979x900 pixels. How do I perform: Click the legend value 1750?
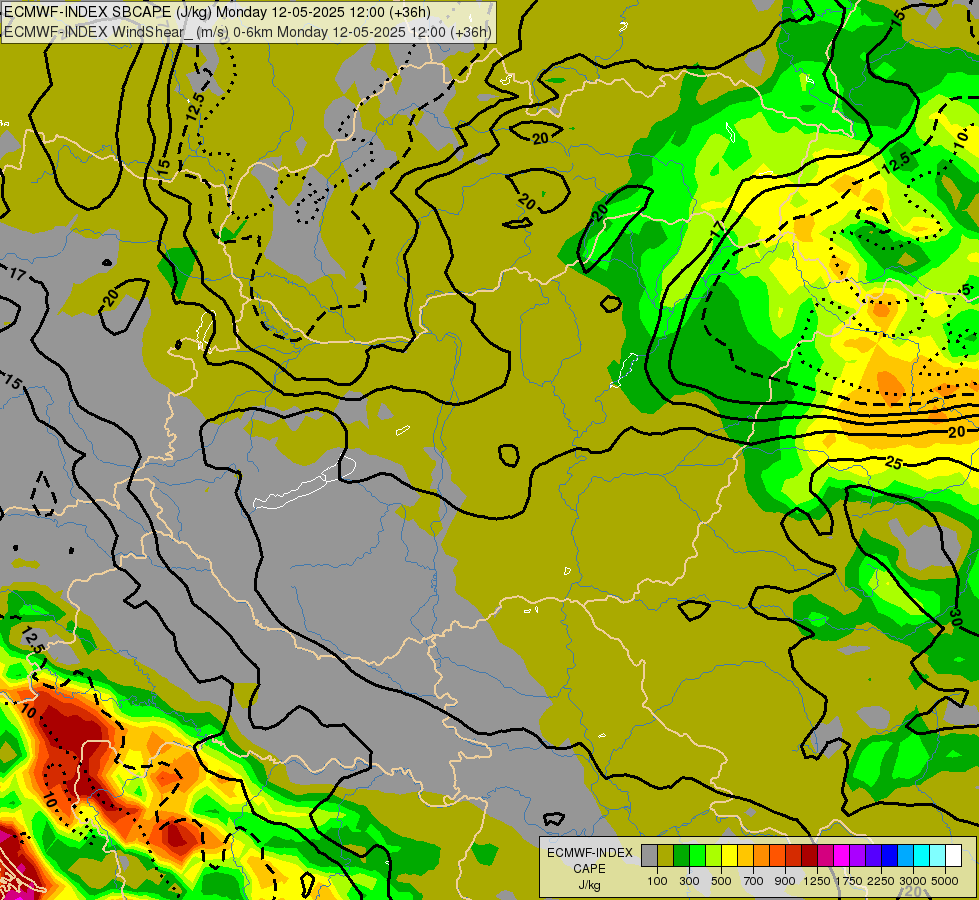click(849, 881)
